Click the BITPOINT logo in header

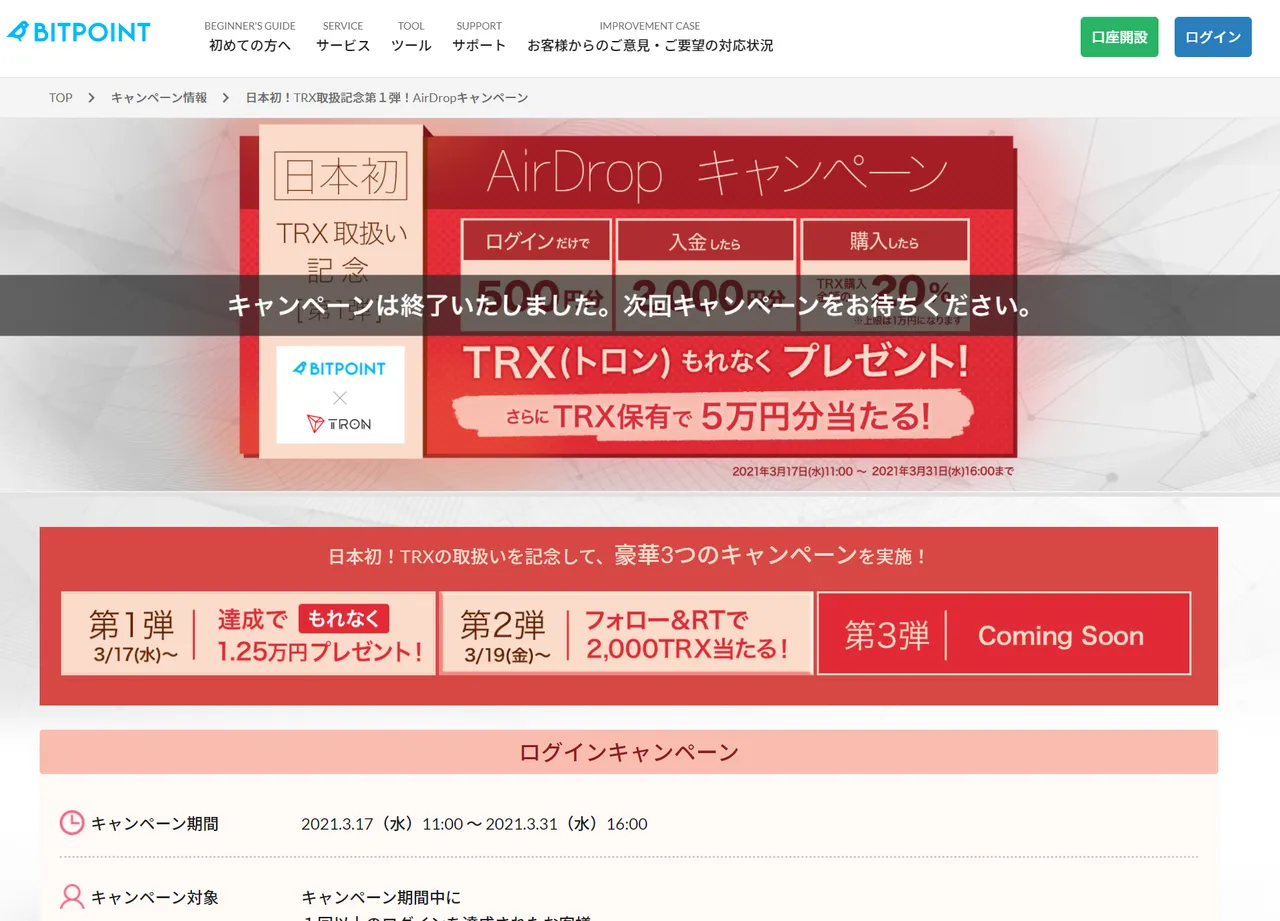coord(78,32)
